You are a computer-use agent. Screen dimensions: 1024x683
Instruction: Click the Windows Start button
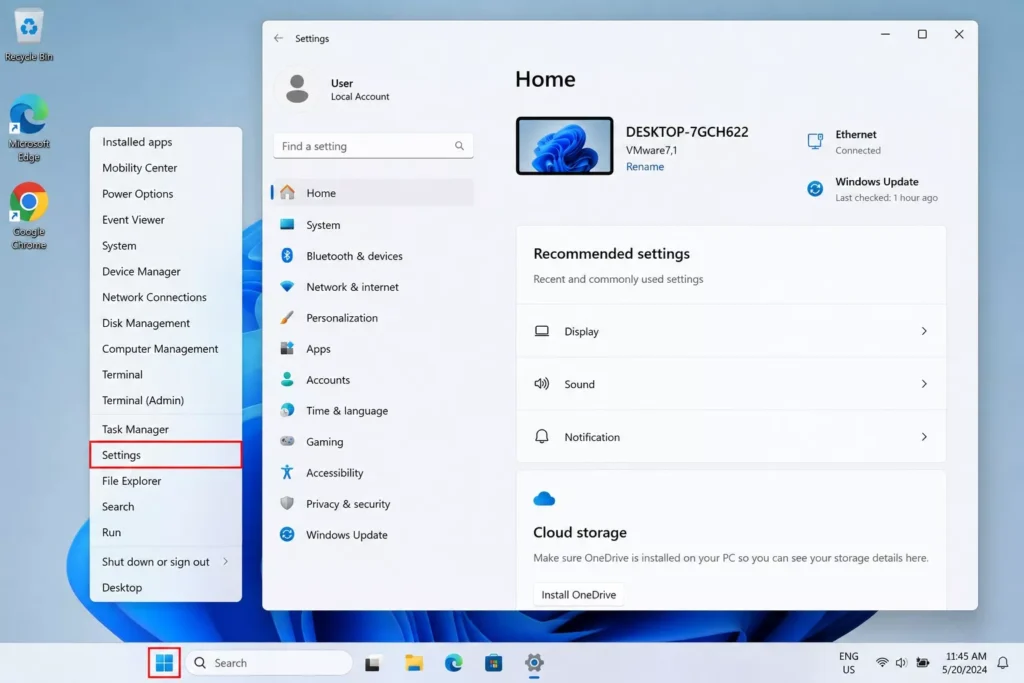(164, 663)
